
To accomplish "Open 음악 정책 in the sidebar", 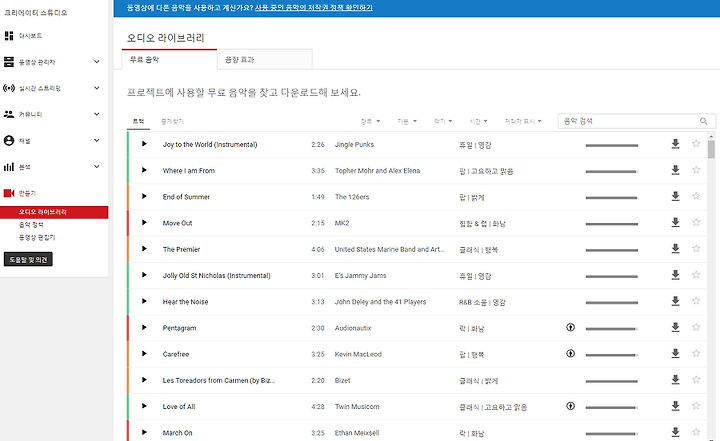I will point(31,225).
